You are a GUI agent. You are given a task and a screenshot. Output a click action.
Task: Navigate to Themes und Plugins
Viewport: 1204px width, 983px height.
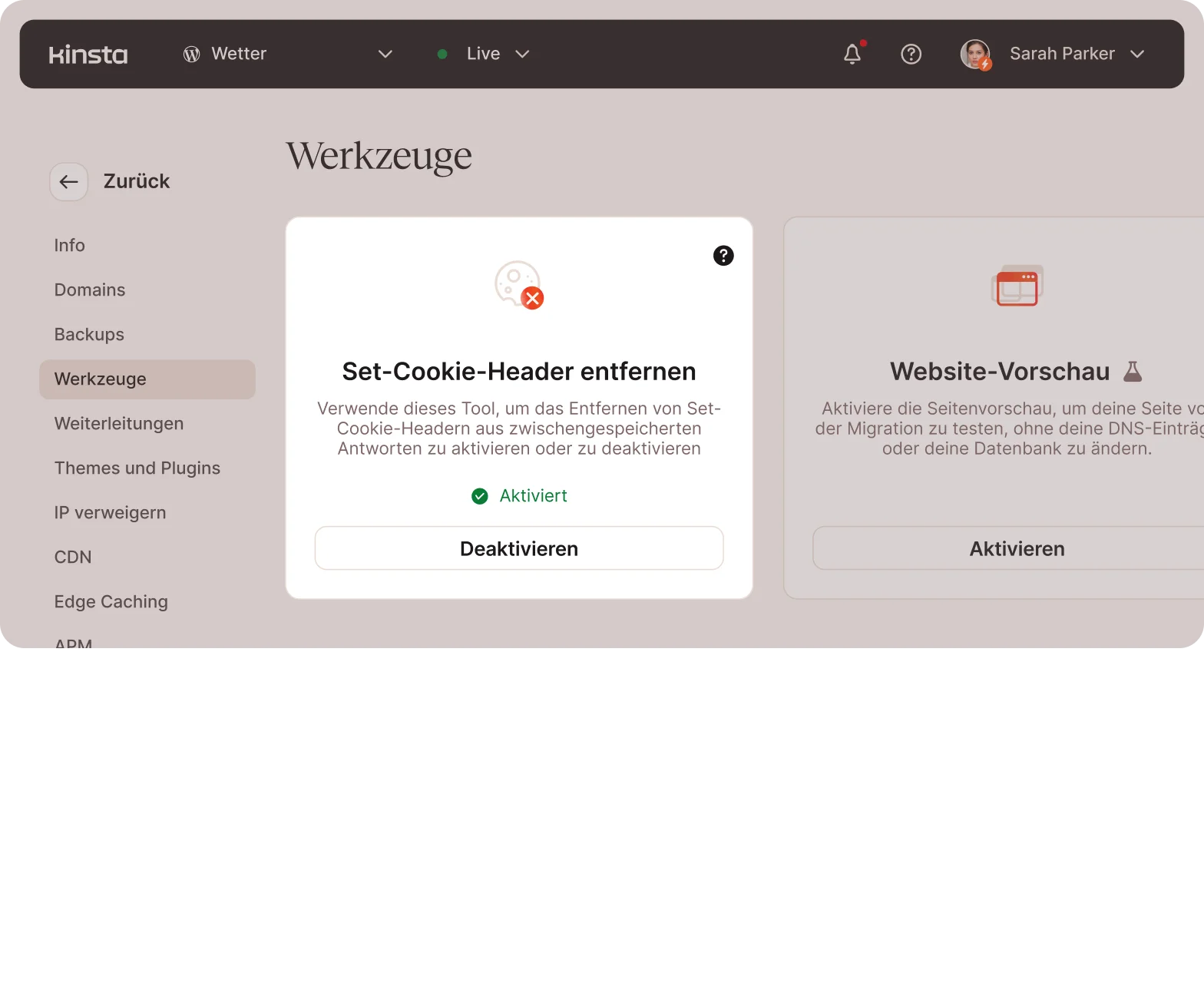(137, 468)
